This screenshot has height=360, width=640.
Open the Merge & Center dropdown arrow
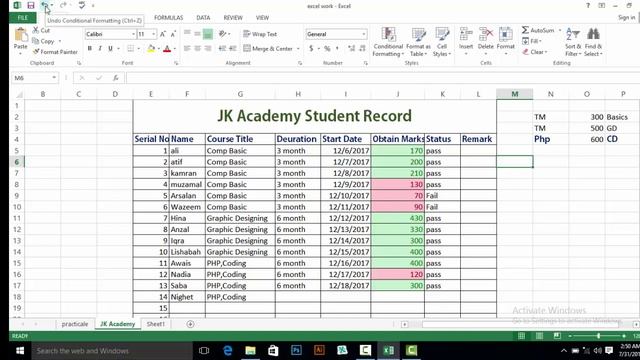pyautogui.click(x=298, y=49)
